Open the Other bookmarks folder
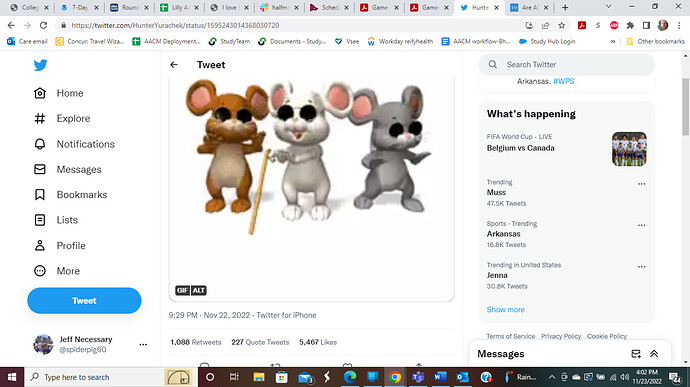690x387 pixels. coord(655,41)
